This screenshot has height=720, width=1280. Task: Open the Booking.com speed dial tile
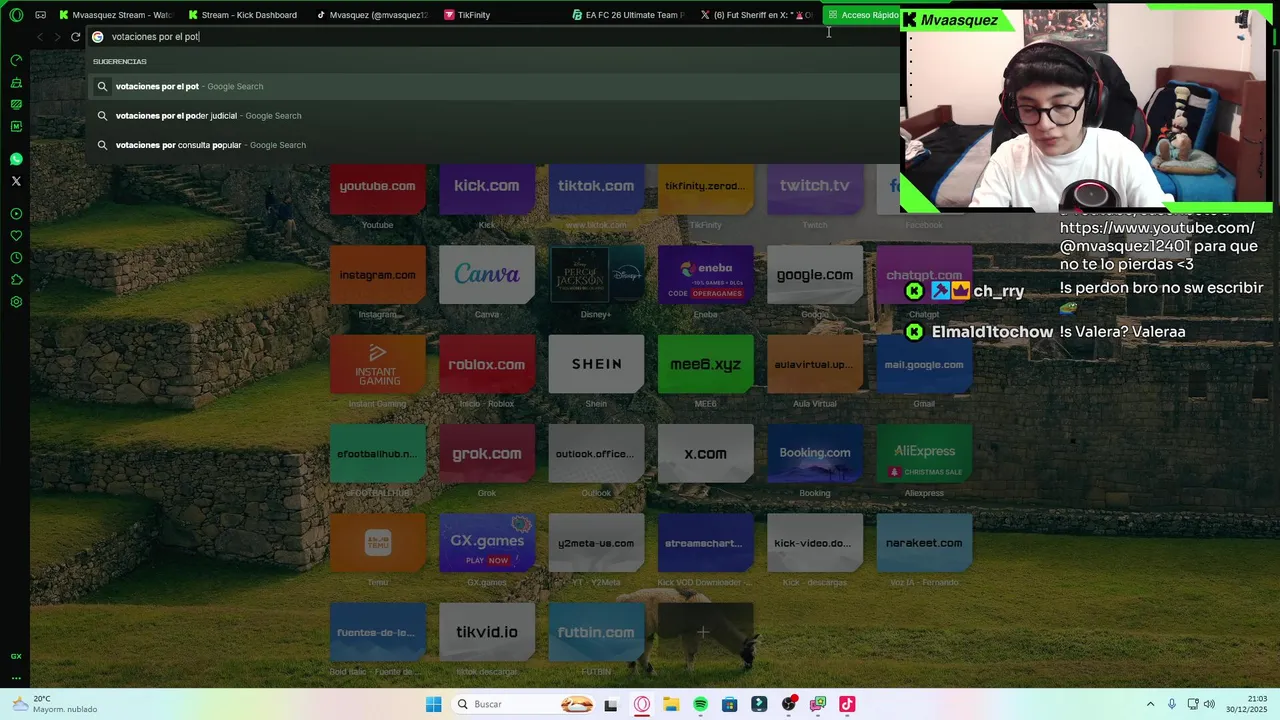point(815,453)
